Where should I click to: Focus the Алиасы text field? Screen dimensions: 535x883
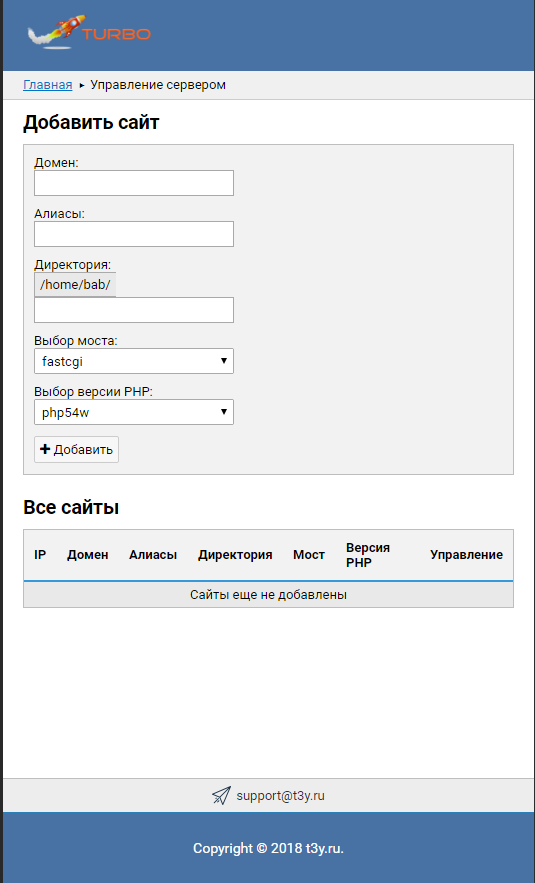[134, 234]
